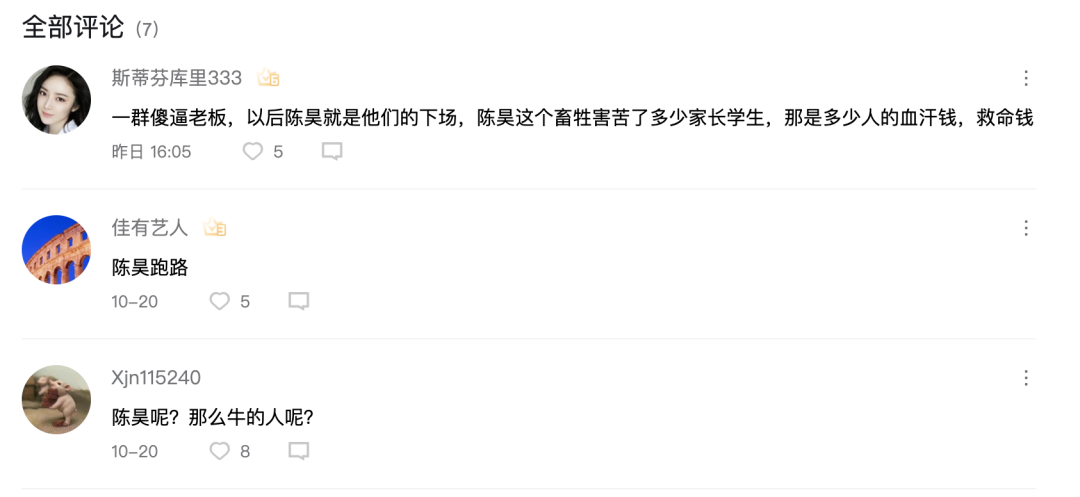Click the avatar of 斯蒂芬库里333
1080x497 pixels.
point(56,100)
